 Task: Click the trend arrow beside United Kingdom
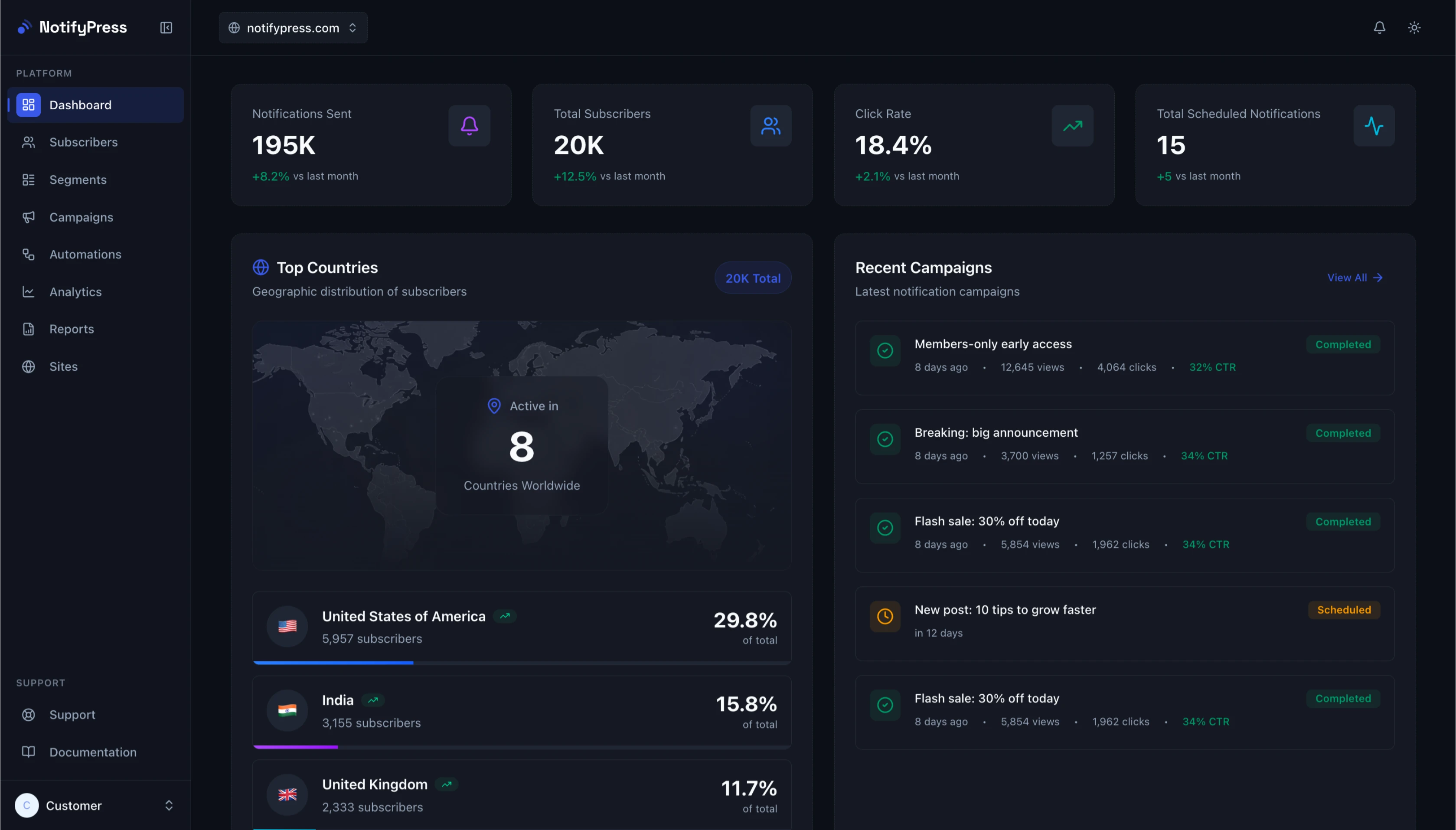point(447,784)
